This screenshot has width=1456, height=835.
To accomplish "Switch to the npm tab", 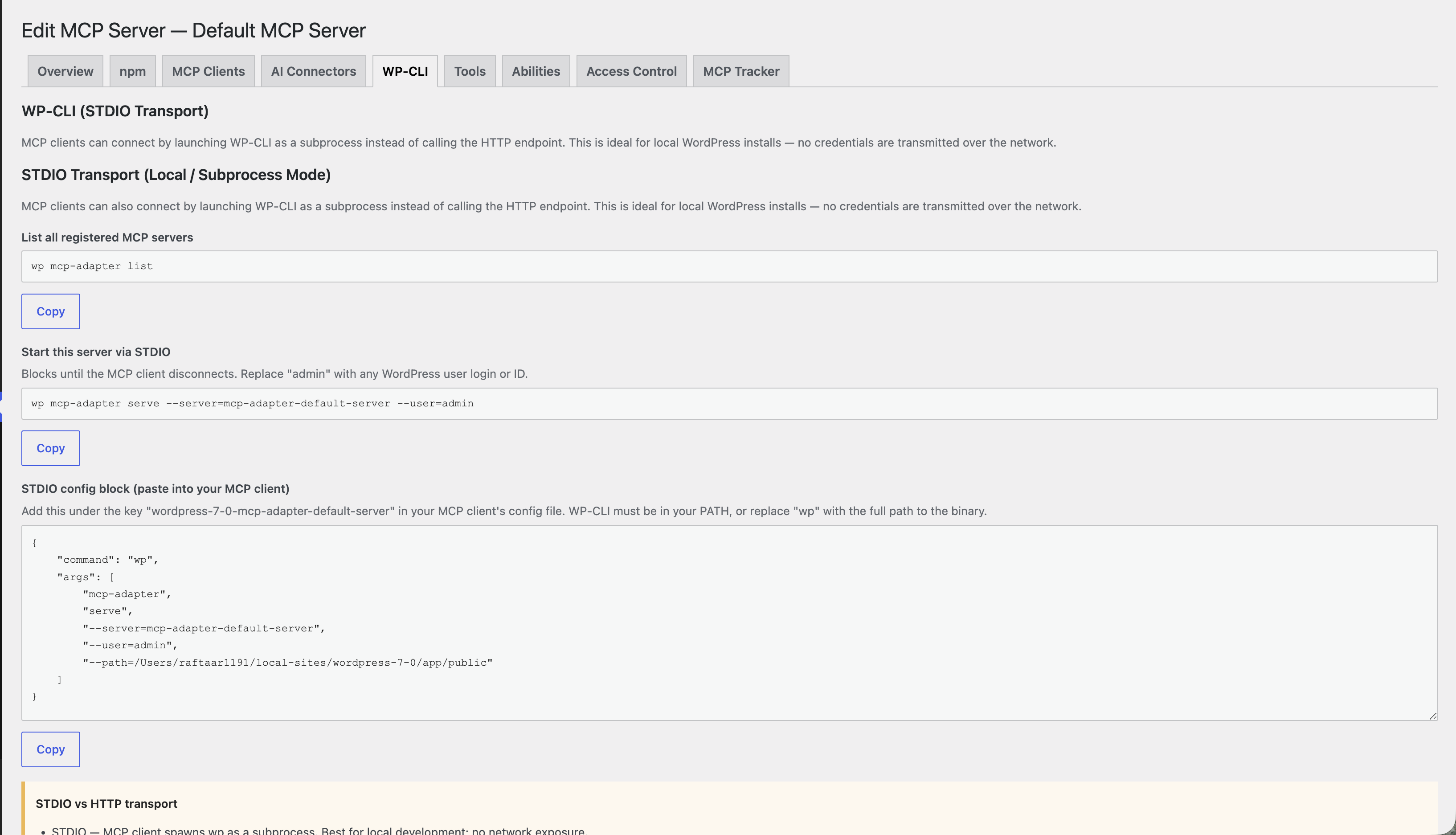I will (x=132, y=71).
